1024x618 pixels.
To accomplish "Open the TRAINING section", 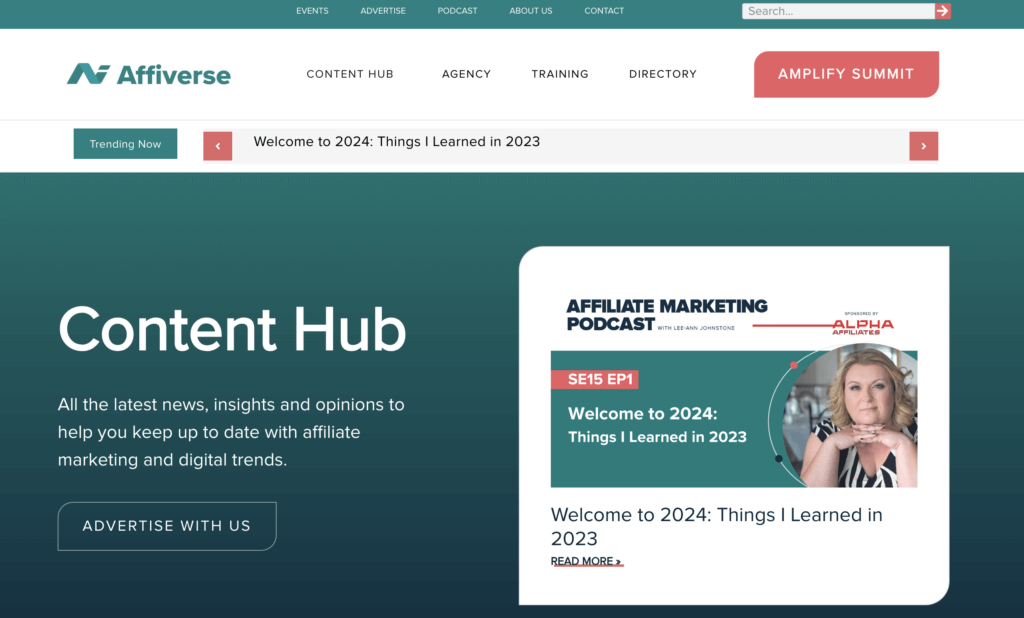I will click(559, 74).
